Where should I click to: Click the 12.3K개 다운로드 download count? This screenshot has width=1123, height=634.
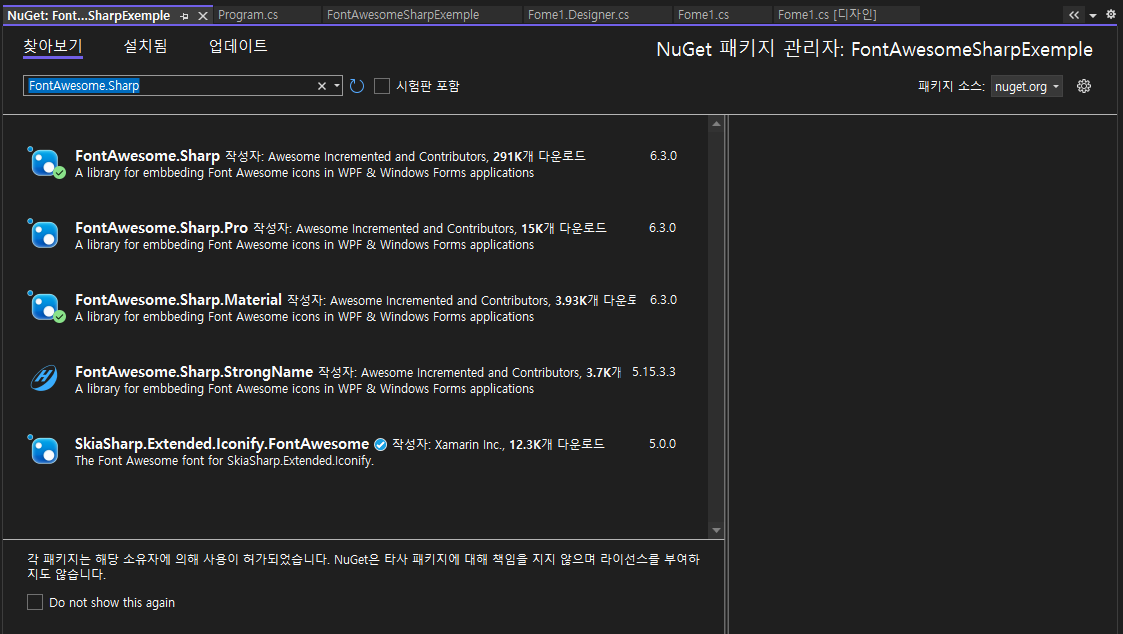pos(557,444)
